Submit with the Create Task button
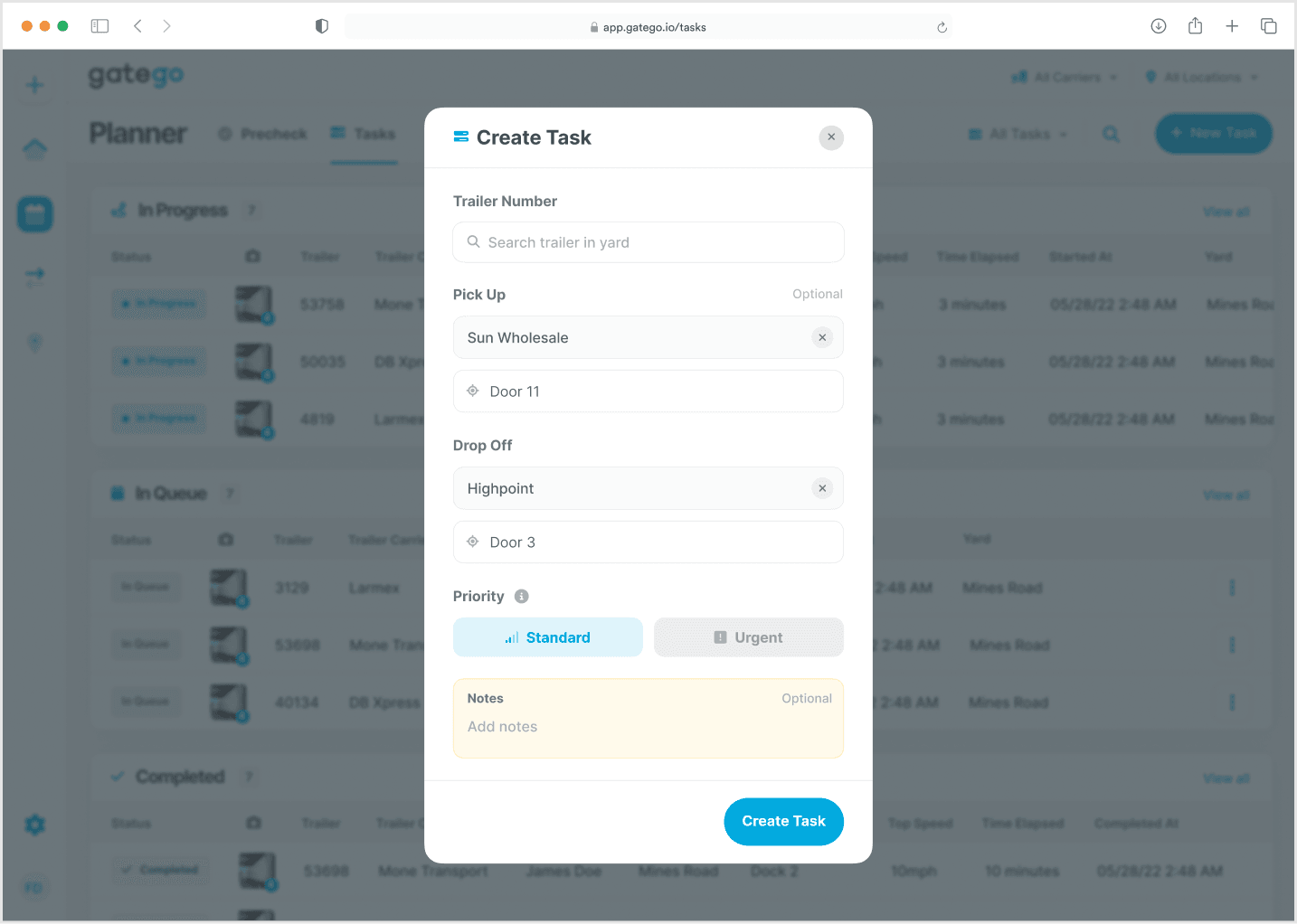 784,822
